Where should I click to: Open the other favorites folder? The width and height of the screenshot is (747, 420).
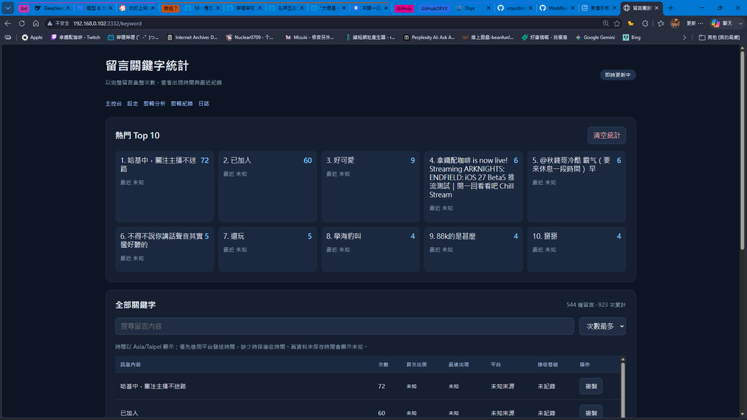point(719,37)
